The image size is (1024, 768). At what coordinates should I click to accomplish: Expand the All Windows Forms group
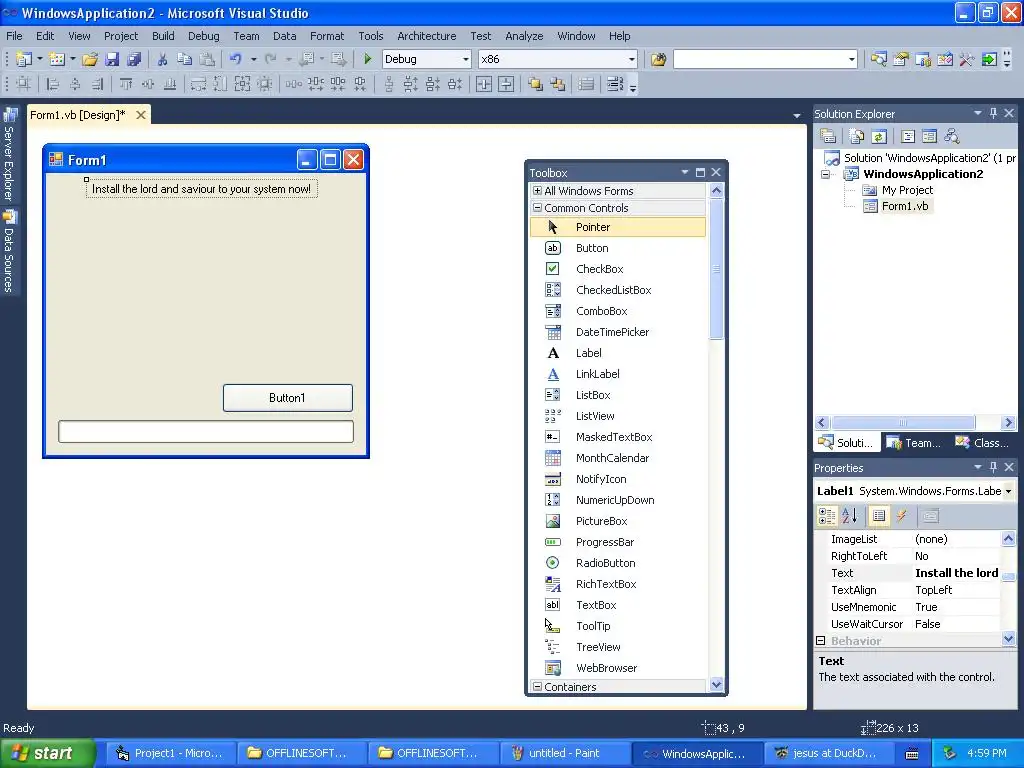(x=537, y=191)
